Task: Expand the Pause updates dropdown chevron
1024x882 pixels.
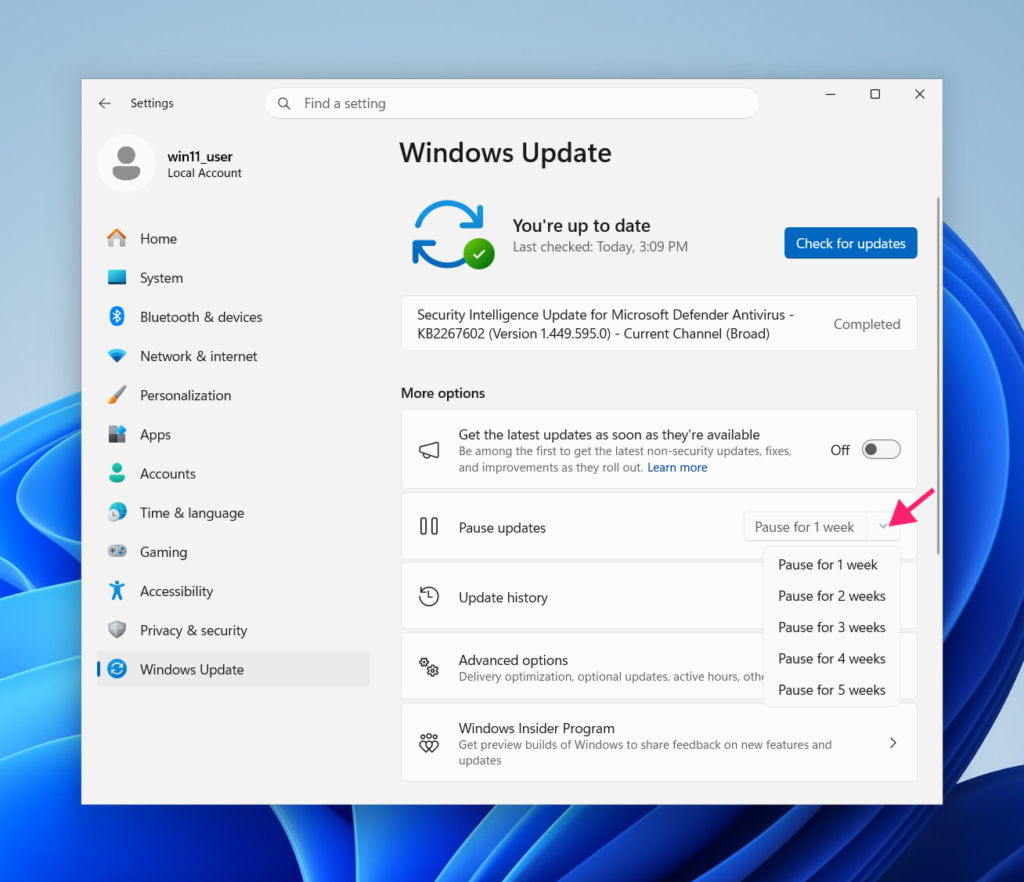Action: point(884,526)
